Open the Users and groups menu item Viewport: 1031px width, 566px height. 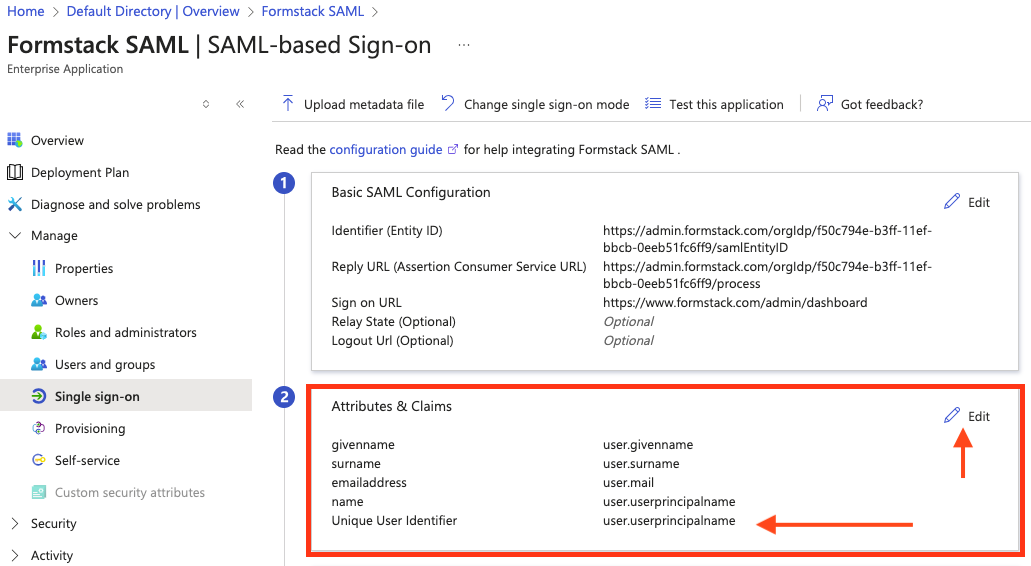tap(104, 364)
